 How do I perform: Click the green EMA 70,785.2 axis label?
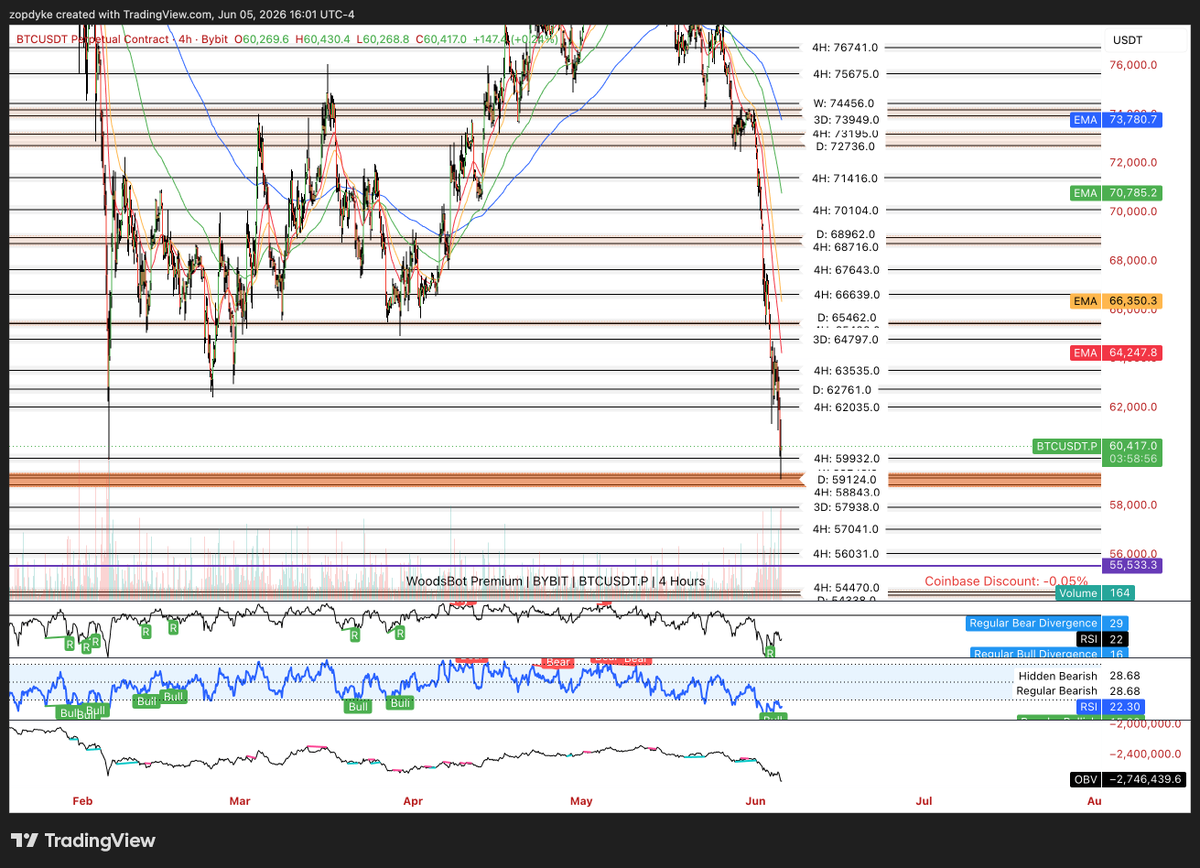[1118, 192]
